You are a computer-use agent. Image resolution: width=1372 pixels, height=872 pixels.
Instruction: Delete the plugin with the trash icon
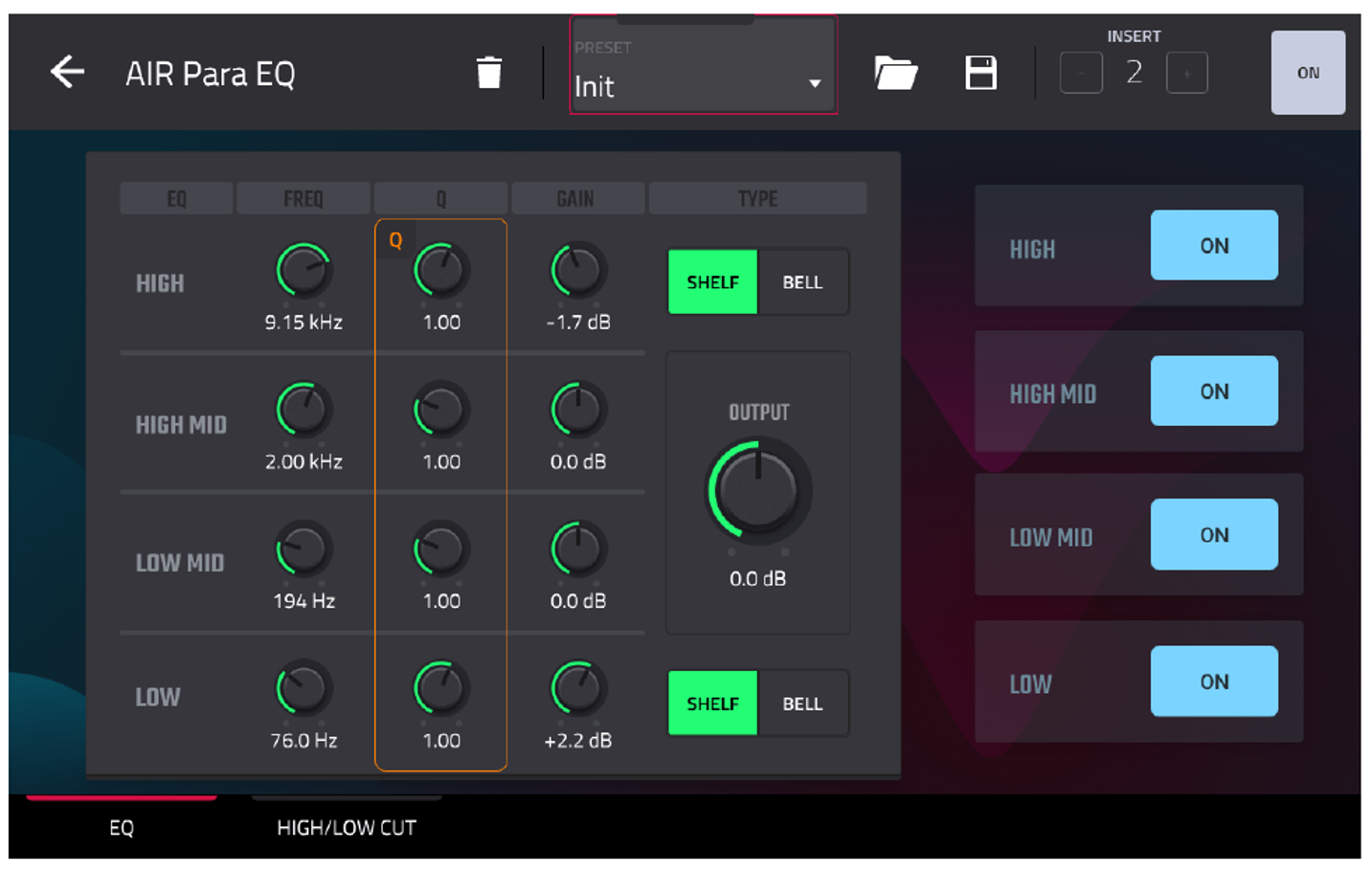click(x=489, y=73)
